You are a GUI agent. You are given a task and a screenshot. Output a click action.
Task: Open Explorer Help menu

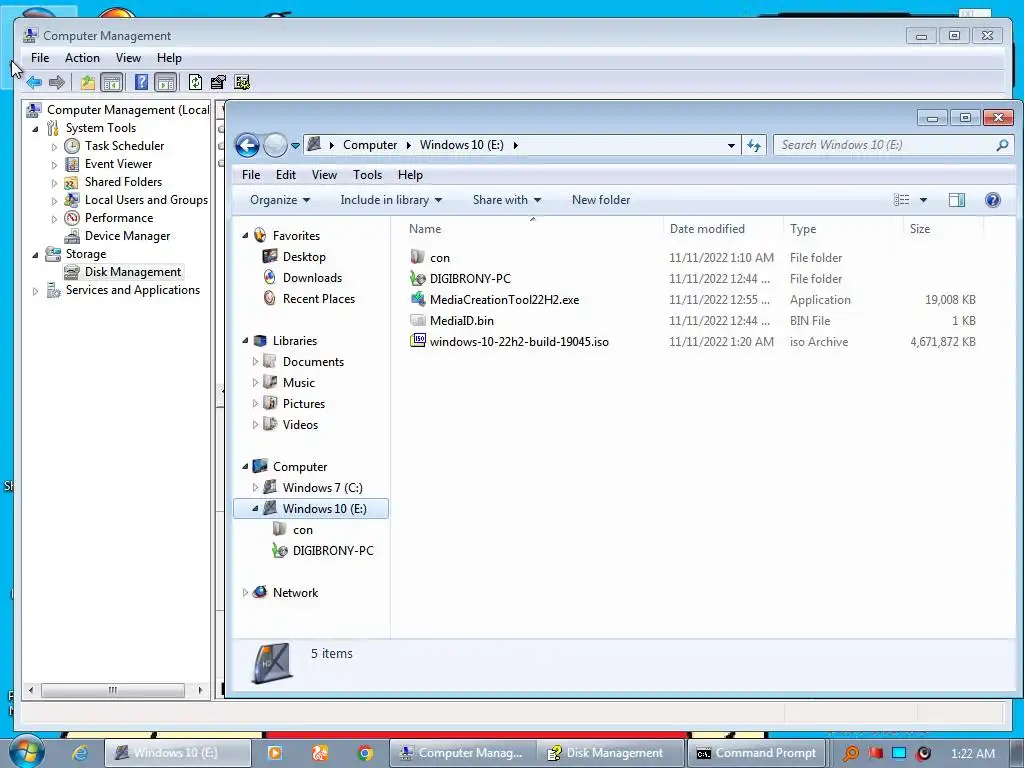pos(410,175)
